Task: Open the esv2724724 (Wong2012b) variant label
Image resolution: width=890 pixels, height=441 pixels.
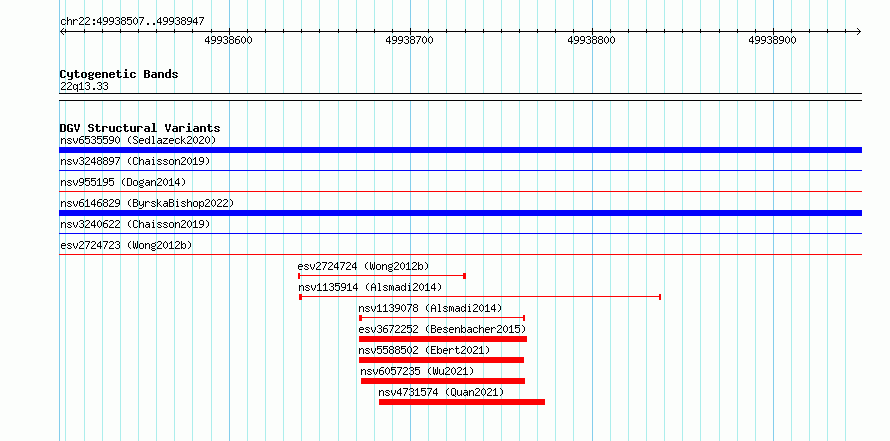Action: 363,266
